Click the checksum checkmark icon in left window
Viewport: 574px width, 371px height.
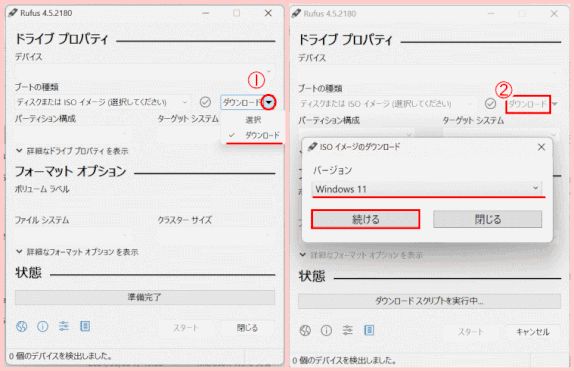click(205, 102)
